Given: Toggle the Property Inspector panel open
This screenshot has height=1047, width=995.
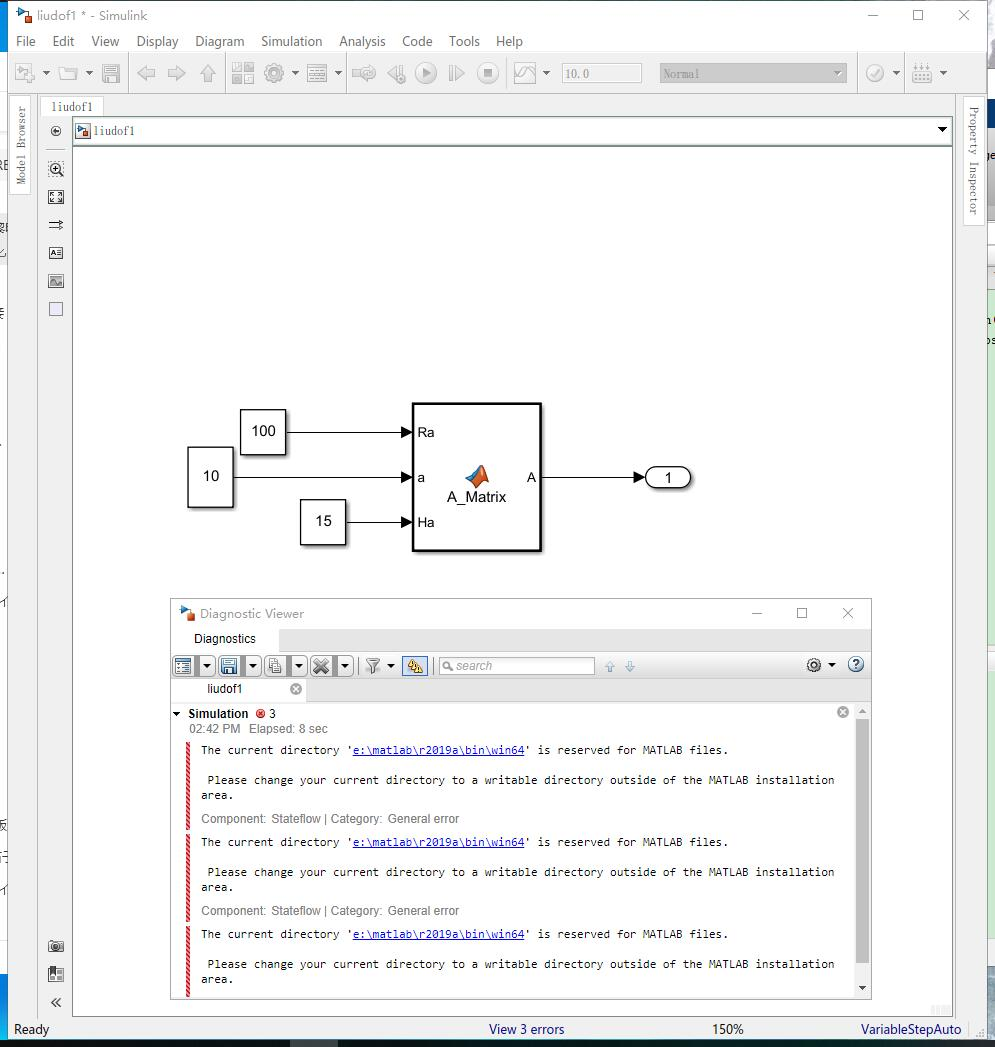Looking at the screenshot, I should (x=973, y=160).
